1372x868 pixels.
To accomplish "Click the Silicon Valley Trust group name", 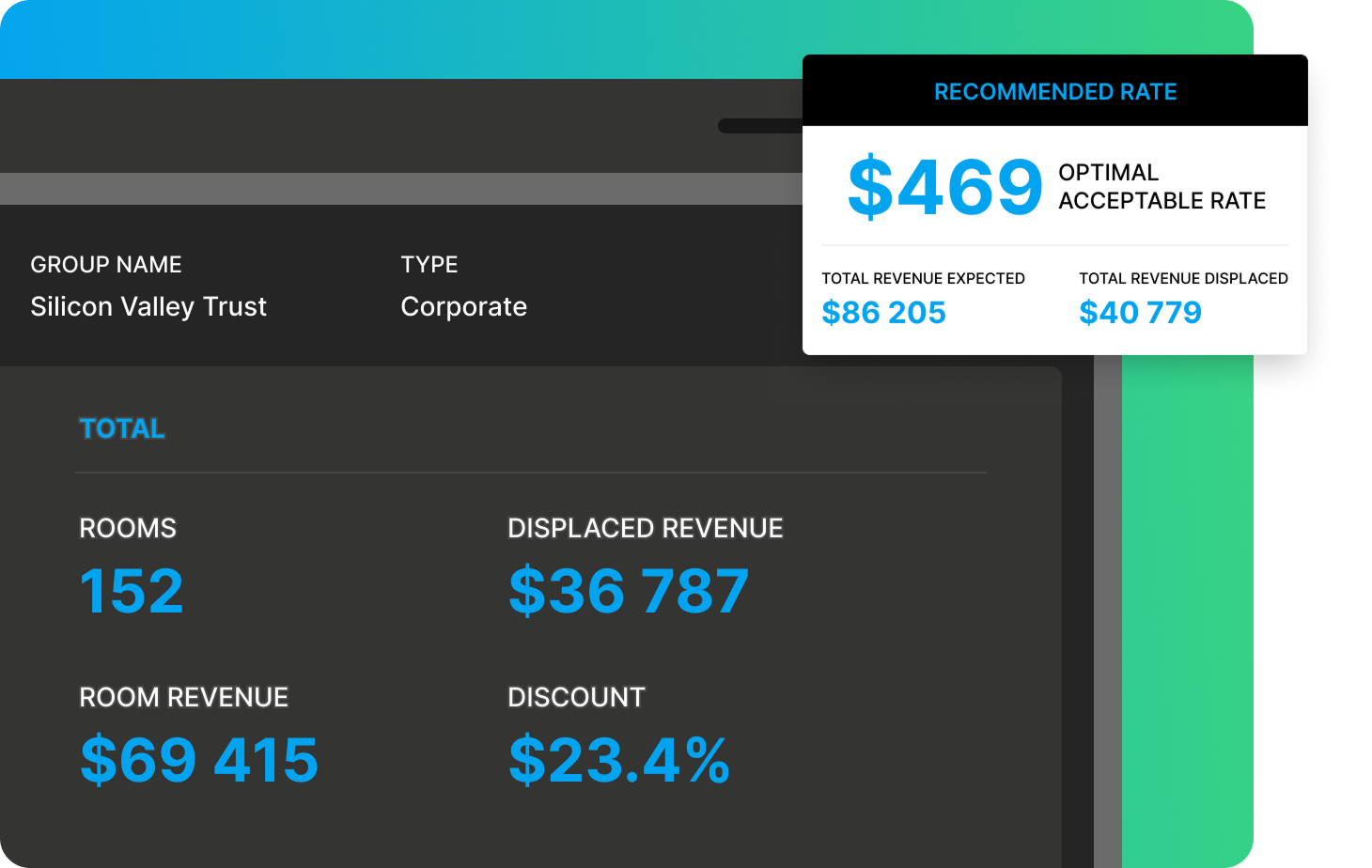I will pyautogui.click(x=148, y=307).
